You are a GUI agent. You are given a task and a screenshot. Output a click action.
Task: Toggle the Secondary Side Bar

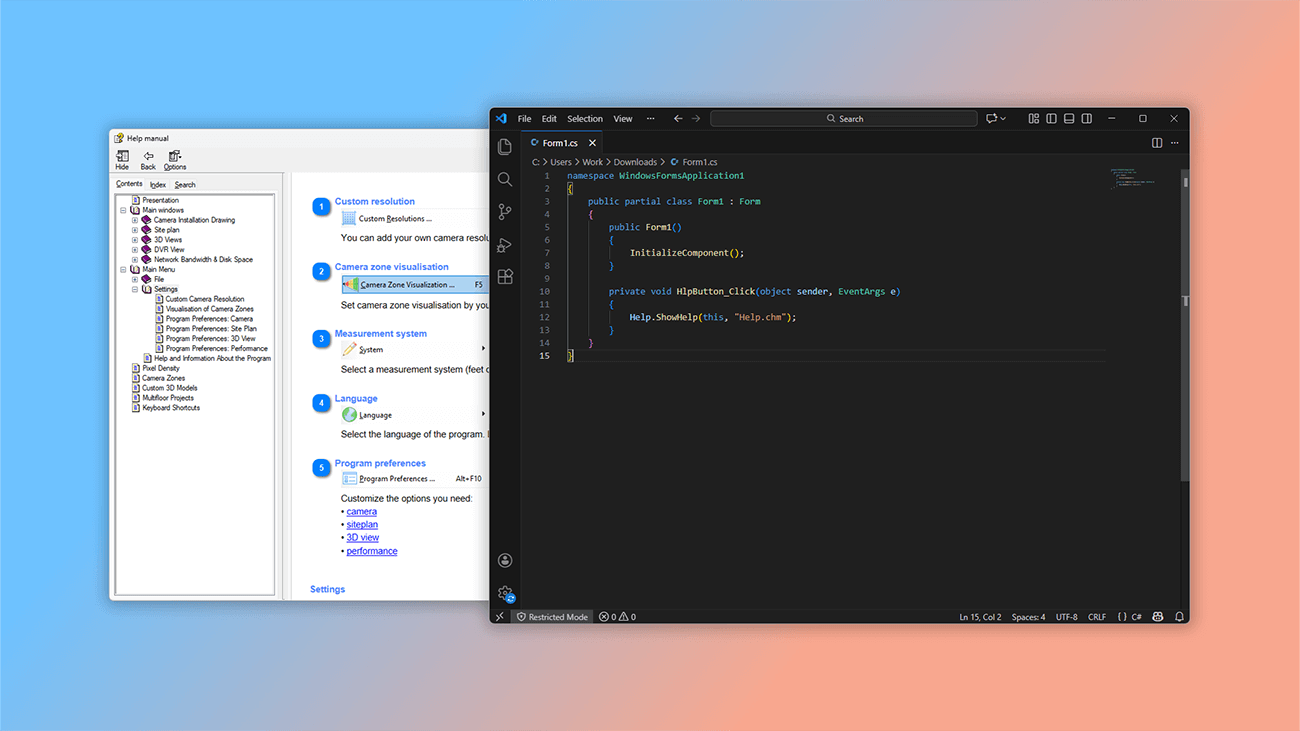[1087, 118]
